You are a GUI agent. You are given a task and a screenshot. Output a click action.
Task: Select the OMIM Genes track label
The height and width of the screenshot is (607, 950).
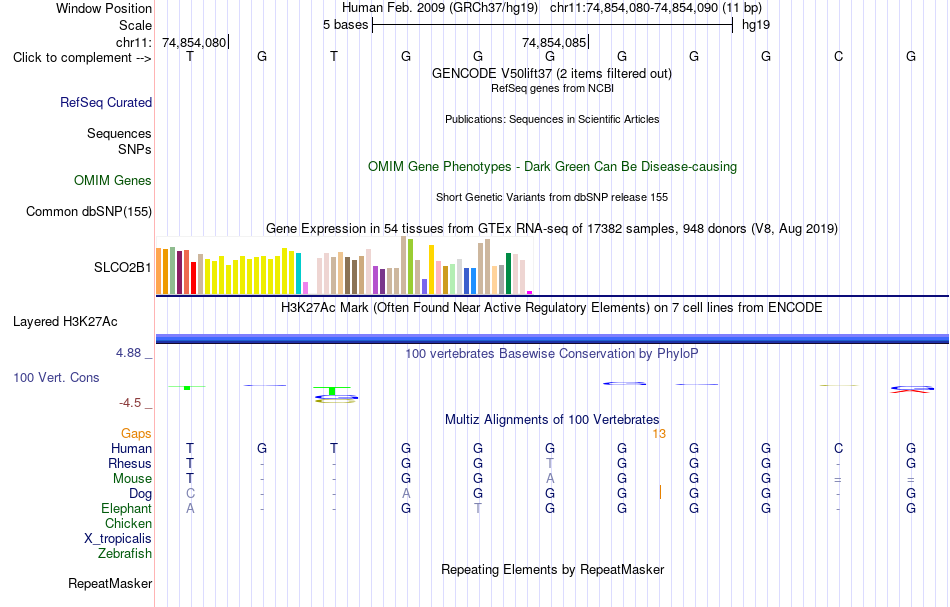[x=113, y=181]
